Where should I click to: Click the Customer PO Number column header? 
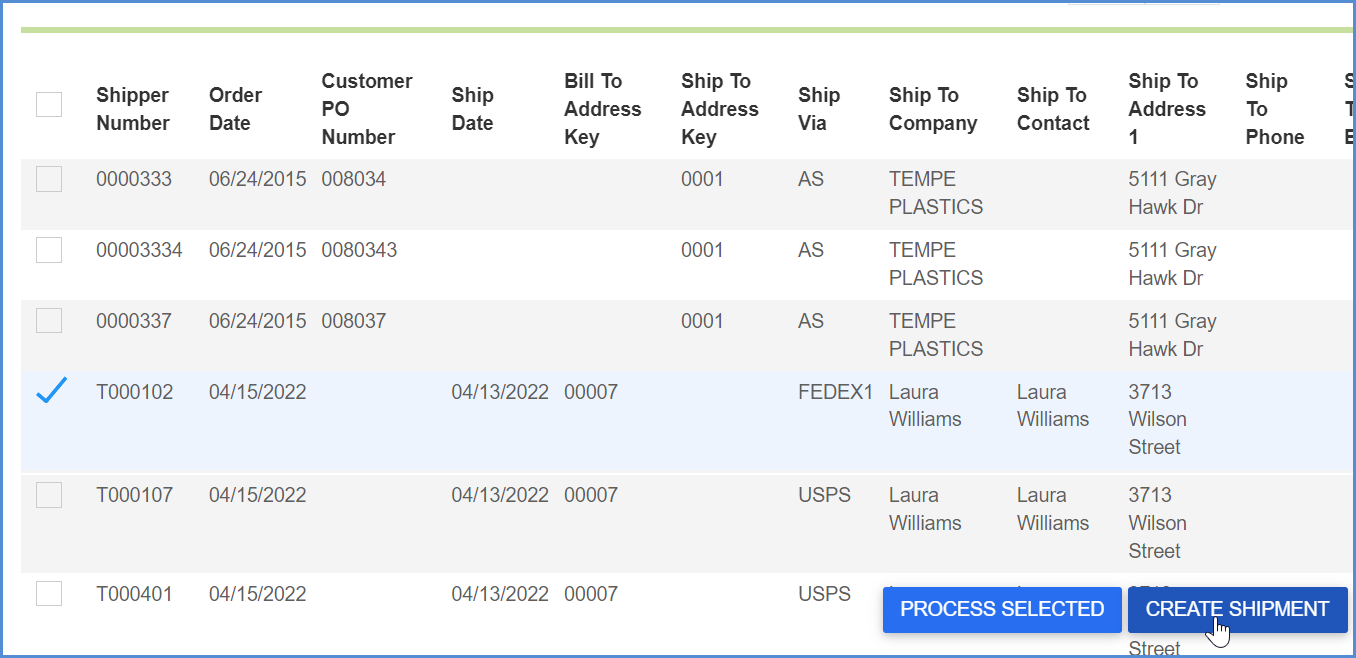[367, 109]
